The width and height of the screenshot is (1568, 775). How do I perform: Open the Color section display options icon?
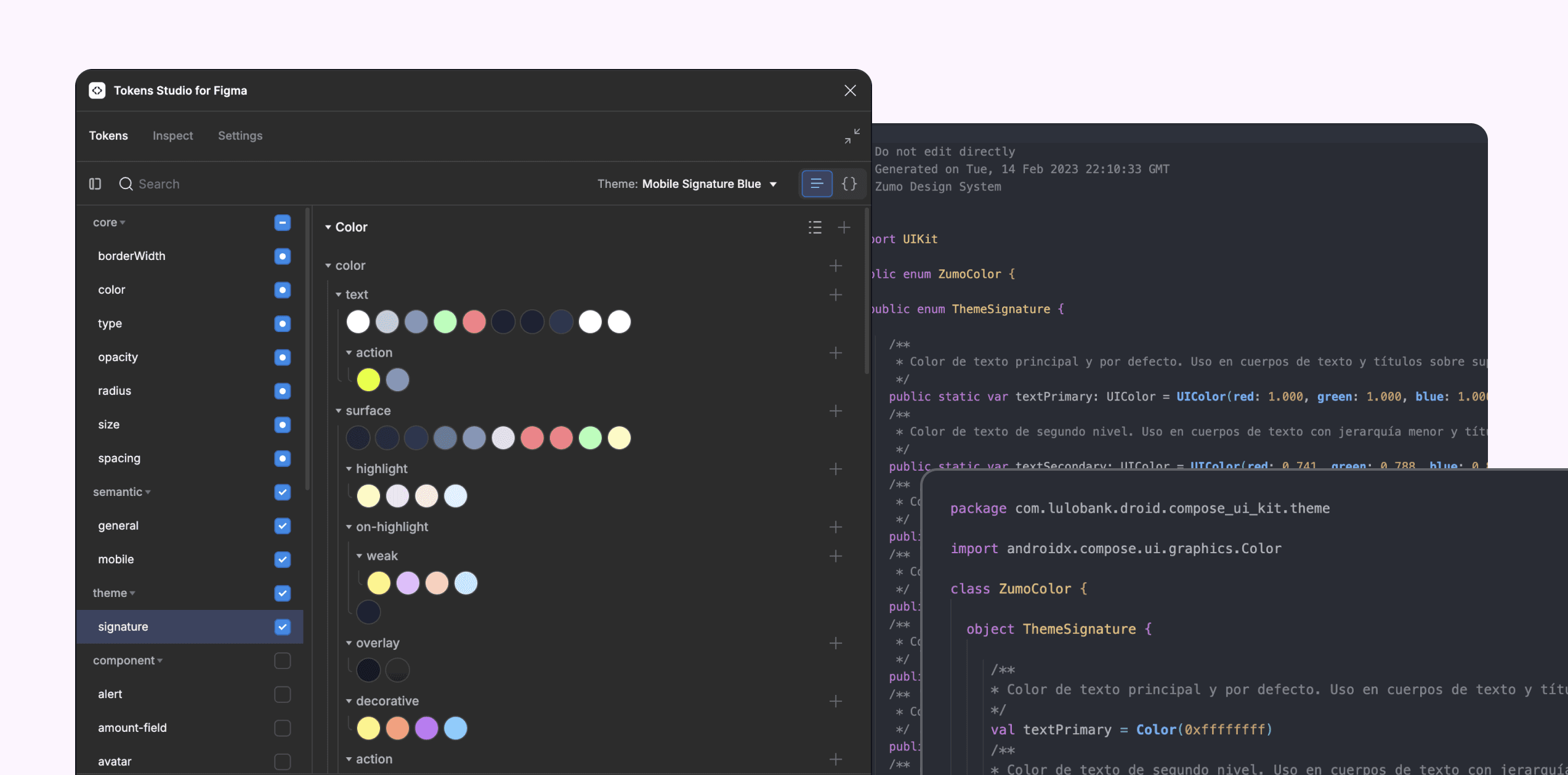coord(814,227)
